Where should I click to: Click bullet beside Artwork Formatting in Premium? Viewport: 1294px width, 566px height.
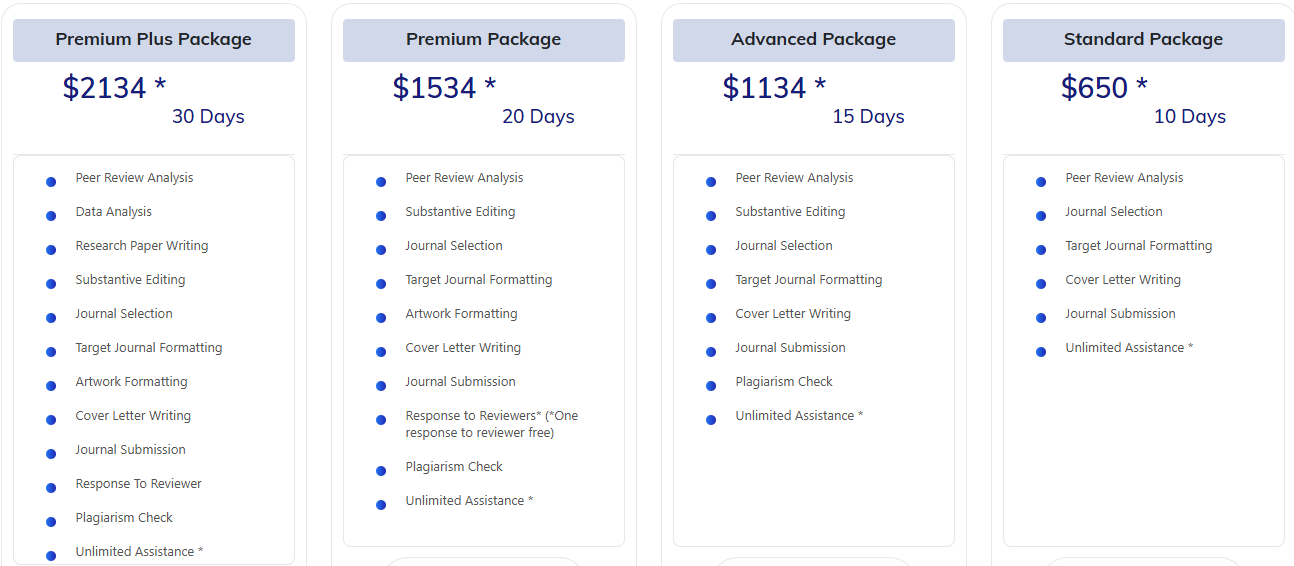pyautogui.click(x=381, y=318)
